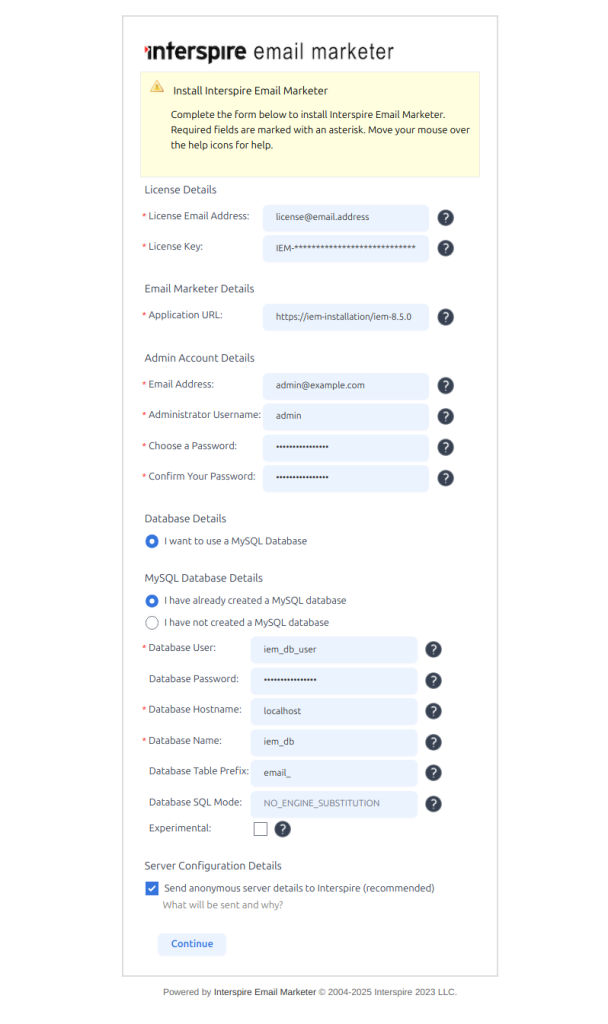The height and width of the screenshot is (1024, 608).
Task: Show help for Choose a Password
Action: (x=446, y=447)
